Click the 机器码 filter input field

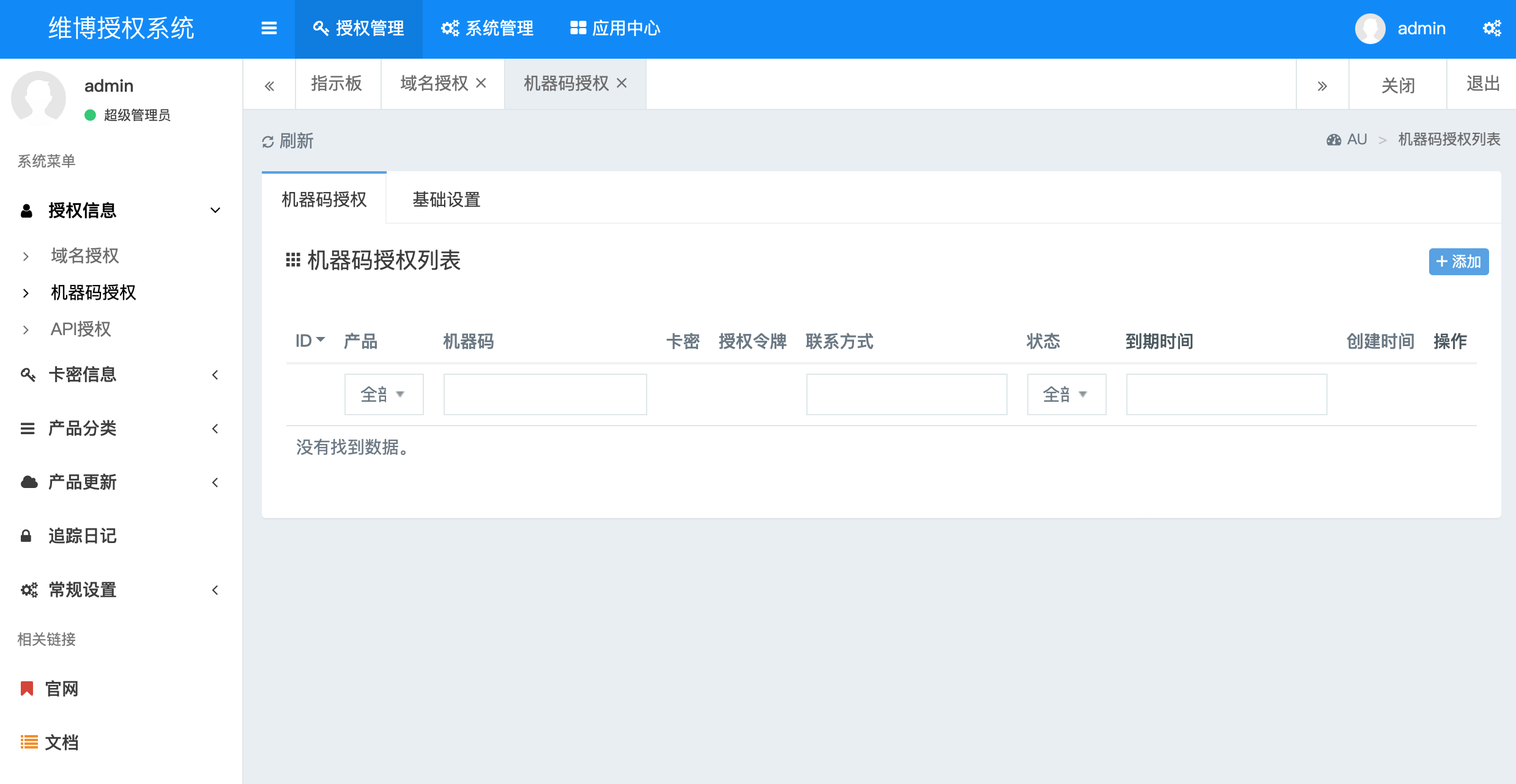pos(544,394)
